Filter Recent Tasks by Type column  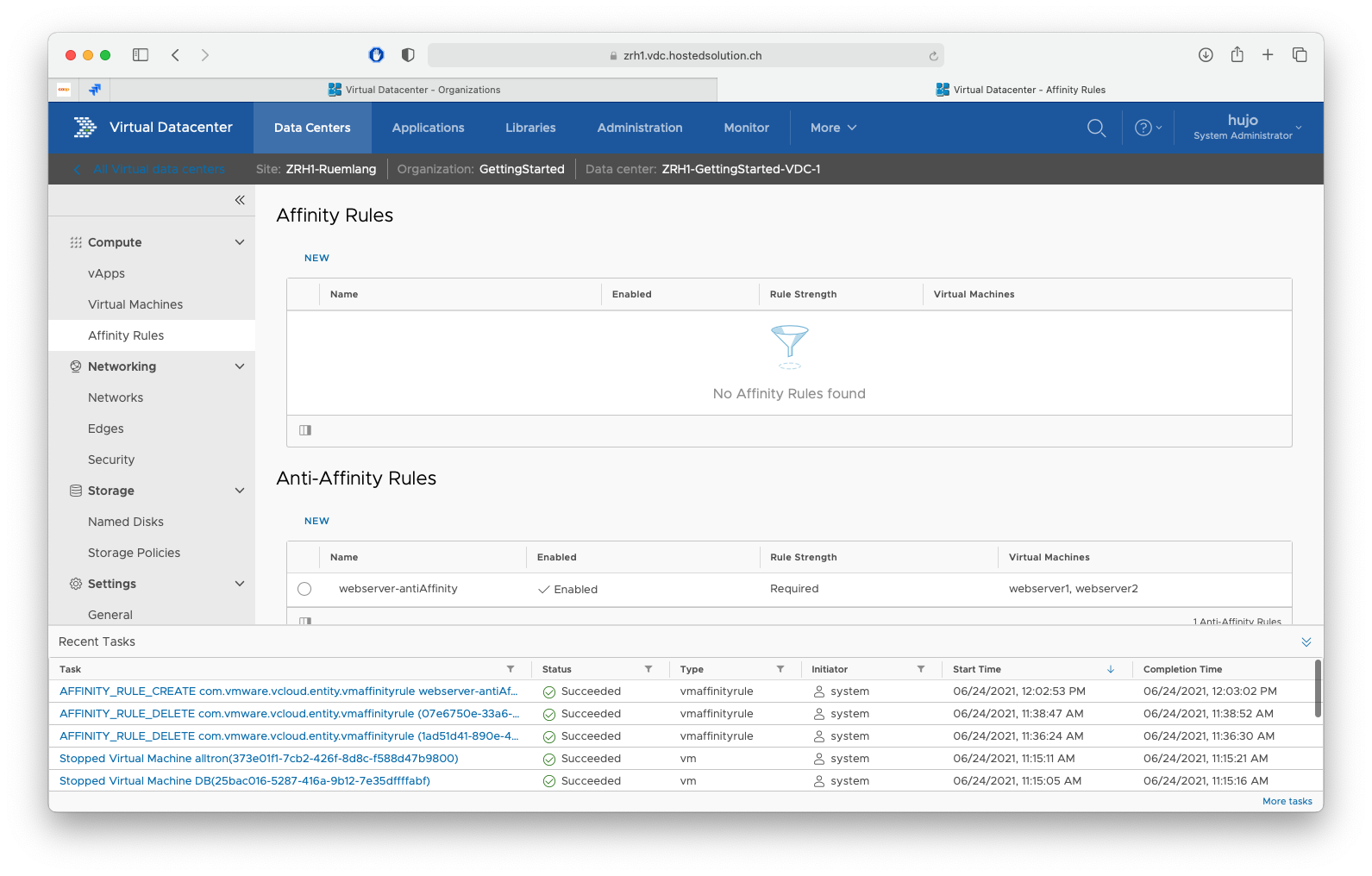(x=780, y=669)
